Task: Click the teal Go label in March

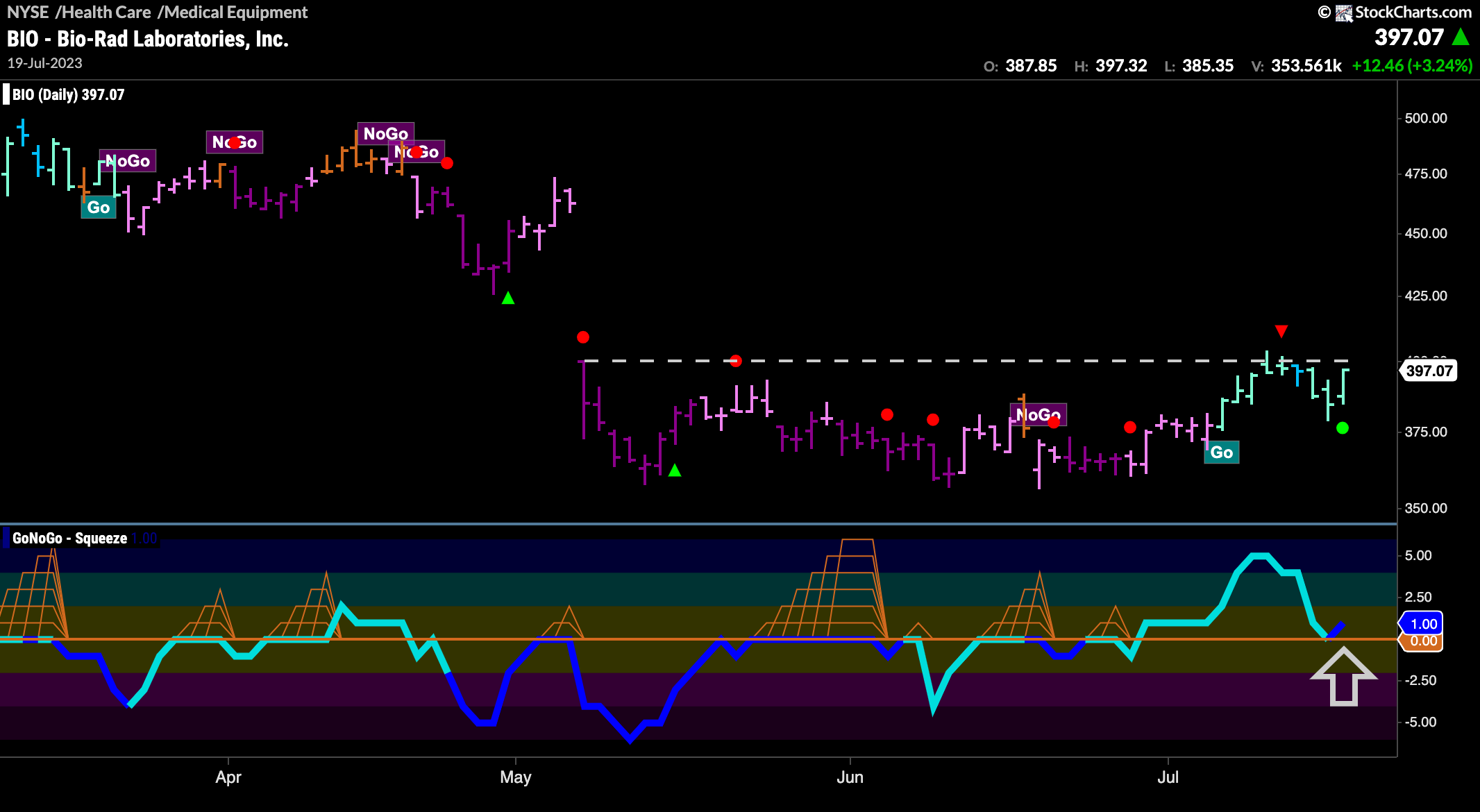Action: point(99,207)
